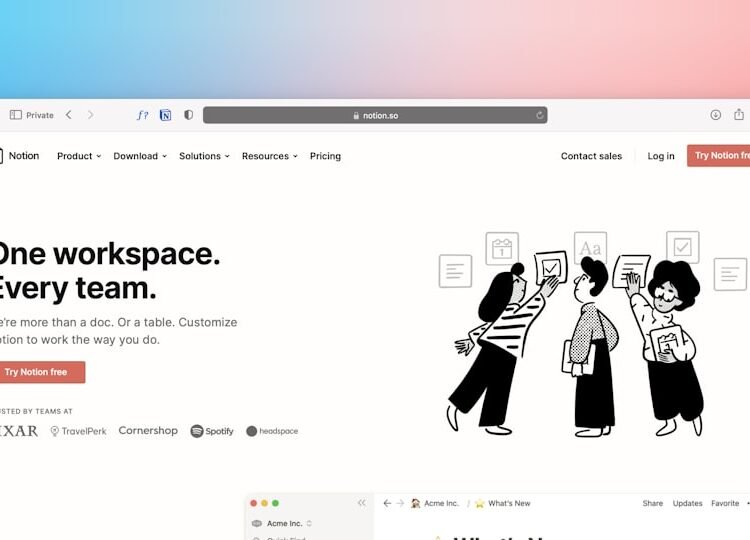750x540 pixels.
Task: Open What's New breadcrumb in preview
Action: tap(503, 503)
